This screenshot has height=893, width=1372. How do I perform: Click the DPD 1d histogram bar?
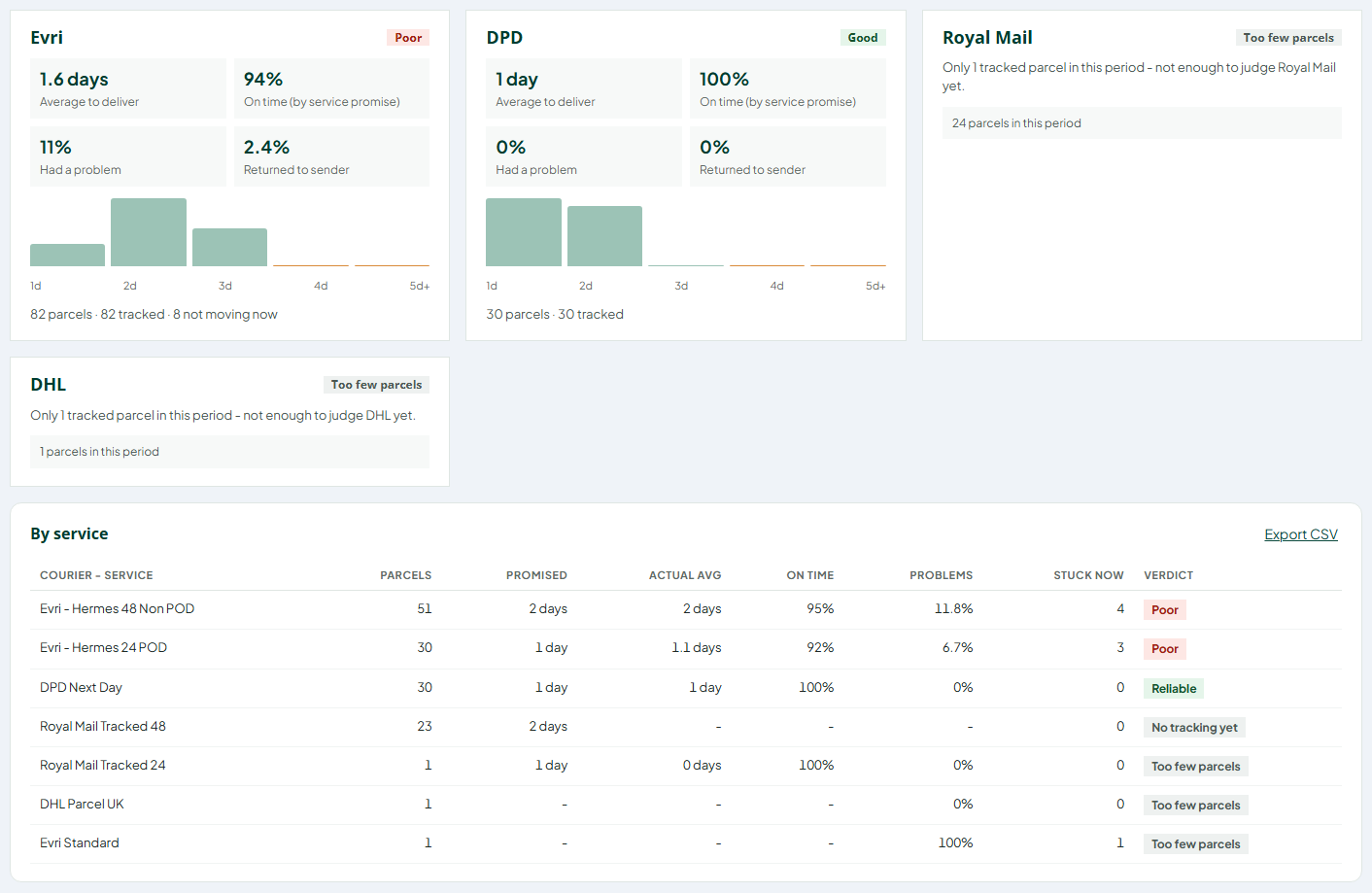(x=524, y=232)
